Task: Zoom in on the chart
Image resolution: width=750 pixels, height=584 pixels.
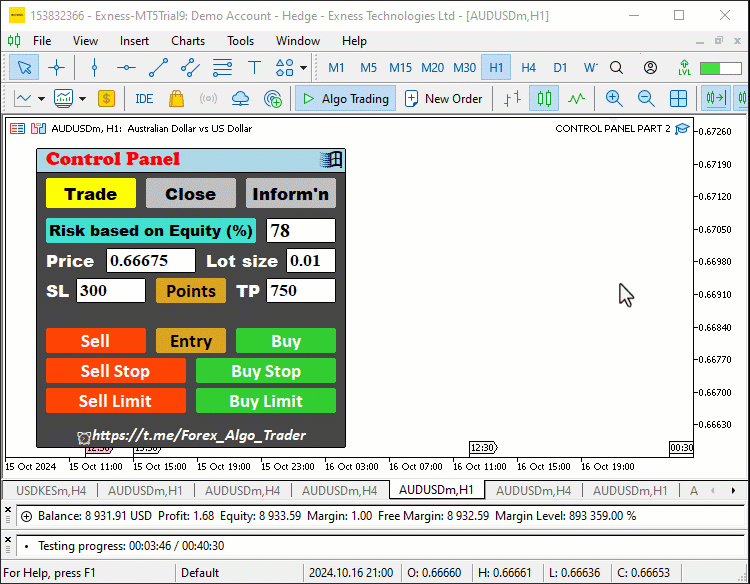Action: [x=614, y=99]
